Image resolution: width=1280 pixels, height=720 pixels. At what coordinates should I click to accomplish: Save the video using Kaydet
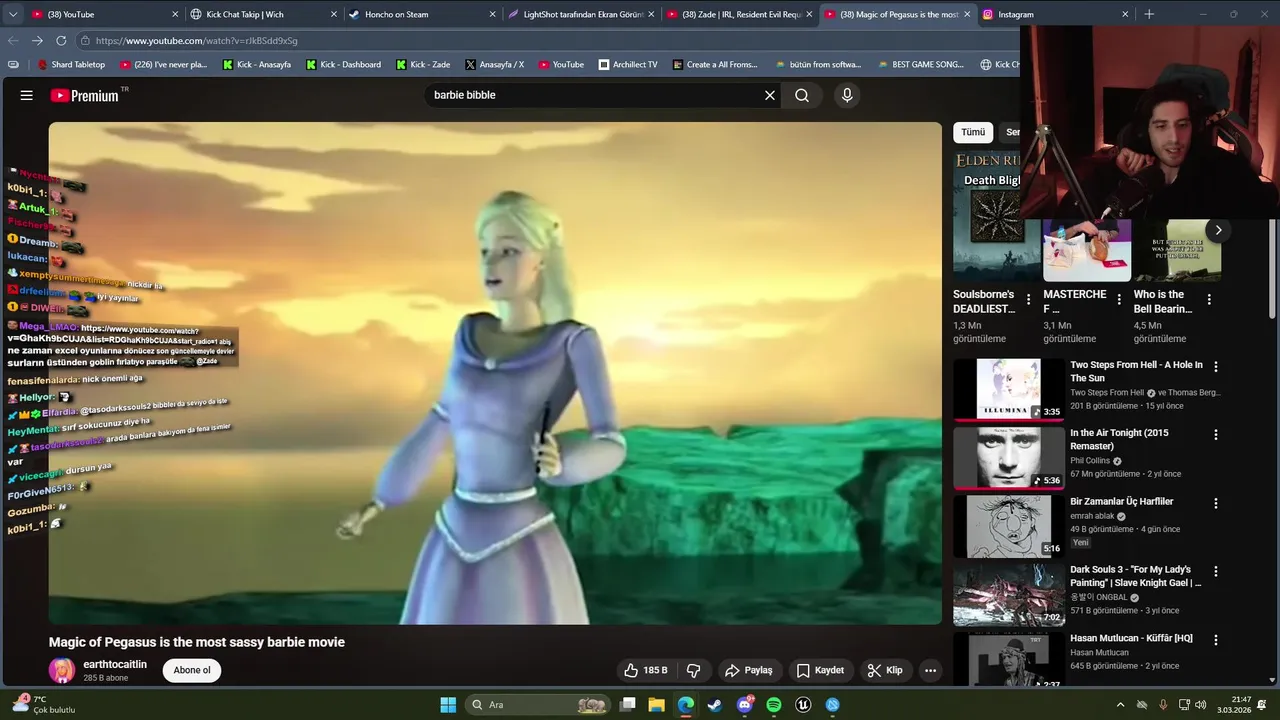[820, 670]
